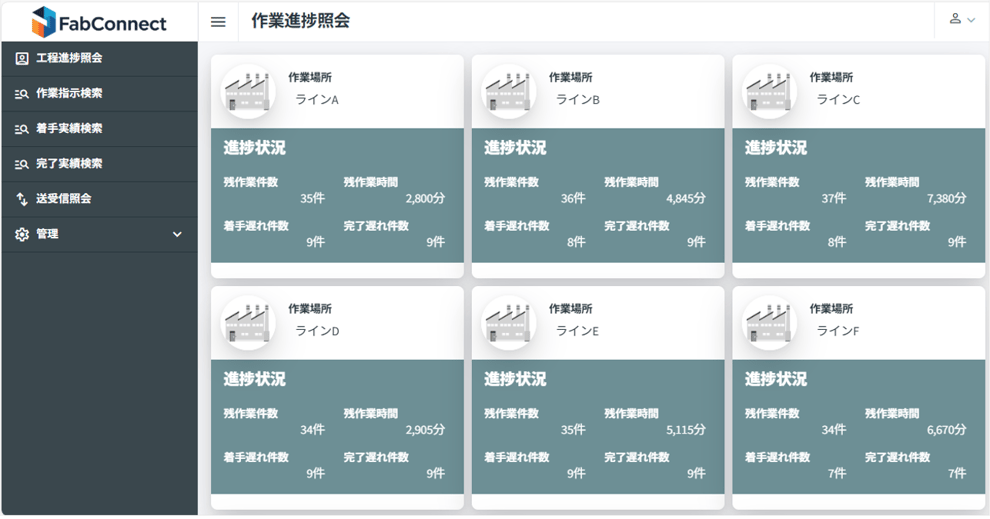Image resolution: width=990 pixels, height=519 pixels.
Task: Click the 作業進捗照会 page title
Action: click(301, 21)
